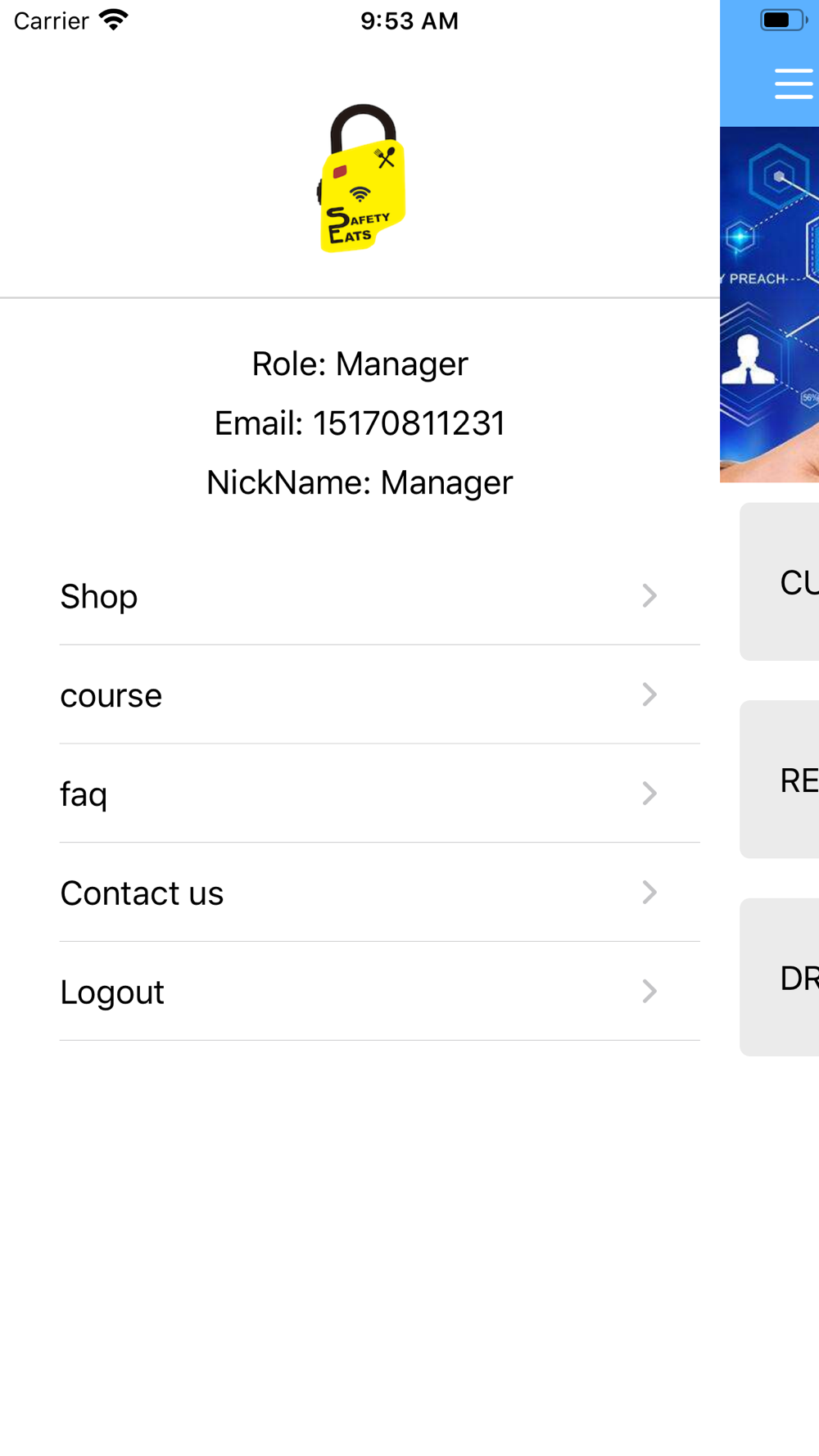The width and height of the screenshot is (819, 1456).
Task: Tap the hamburger menu icon
Action: pos(794,84)
